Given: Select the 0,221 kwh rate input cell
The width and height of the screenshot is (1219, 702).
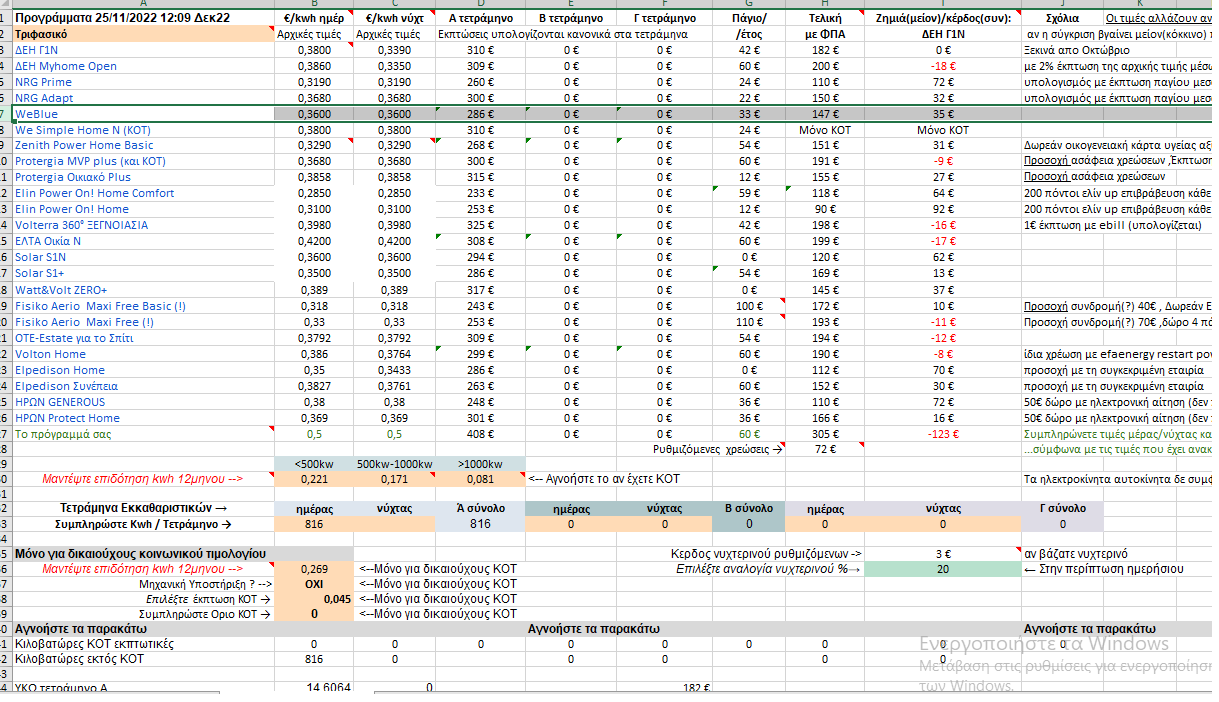Looking at the screenshot, I should point(315,479).
